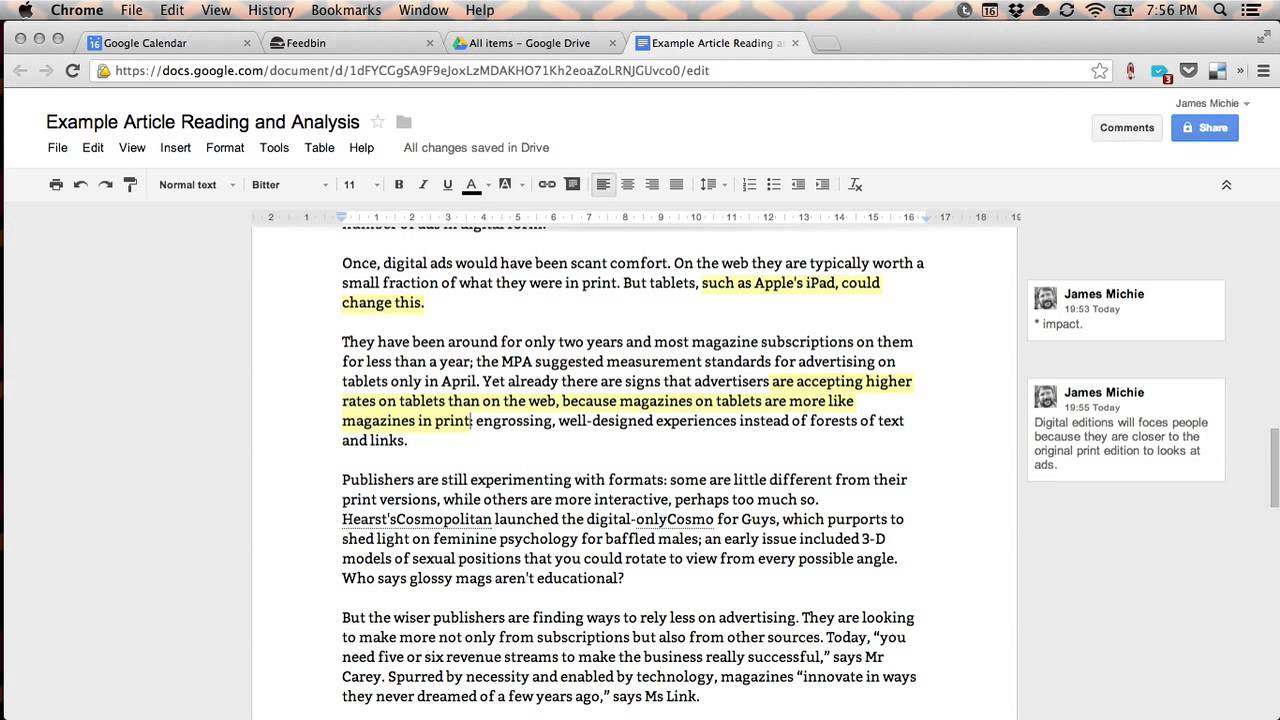Set left text alignment

(603, 184)
